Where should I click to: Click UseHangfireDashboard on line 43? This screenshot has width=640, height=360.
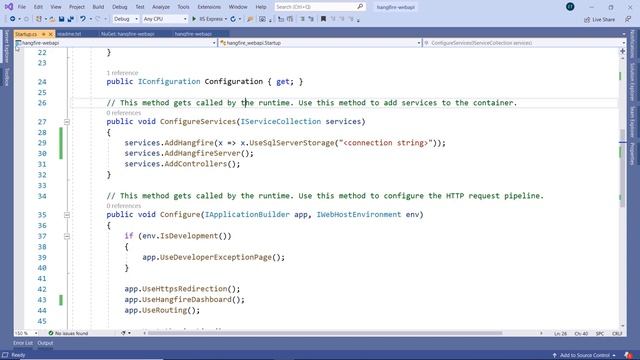[x=187, y=300]
